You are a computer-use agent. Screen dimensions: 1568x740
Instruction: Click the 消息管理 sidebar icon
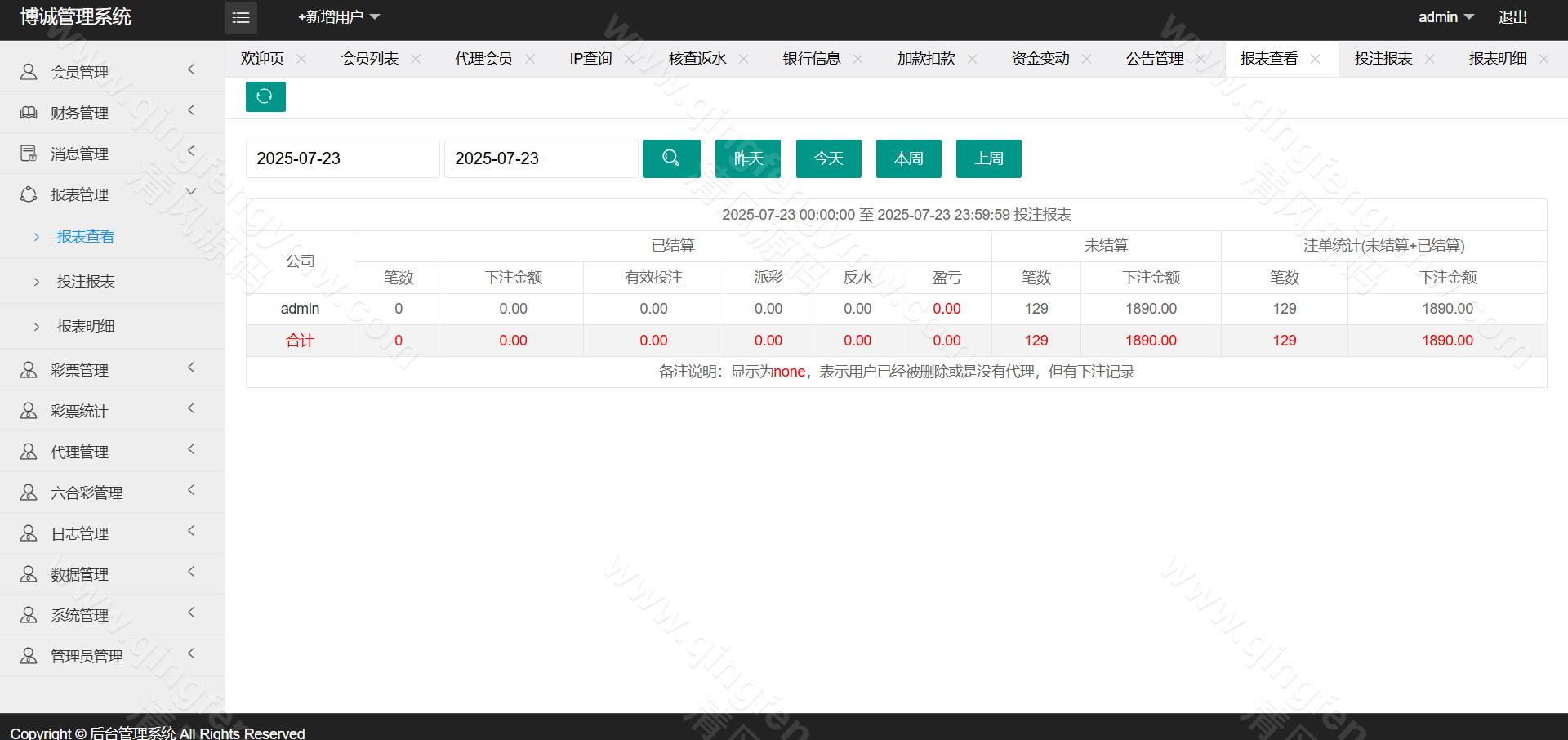point(29,154)
